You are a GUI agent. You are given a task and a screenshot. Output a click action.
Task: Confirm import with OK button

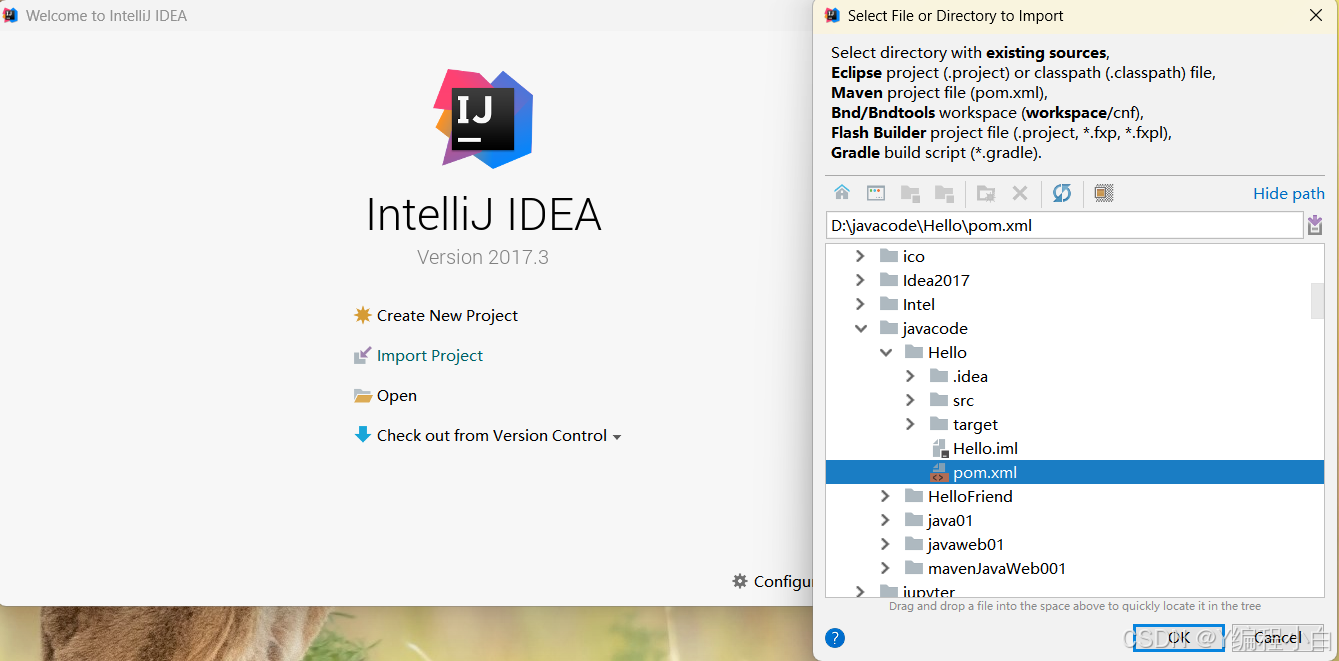1178,638
